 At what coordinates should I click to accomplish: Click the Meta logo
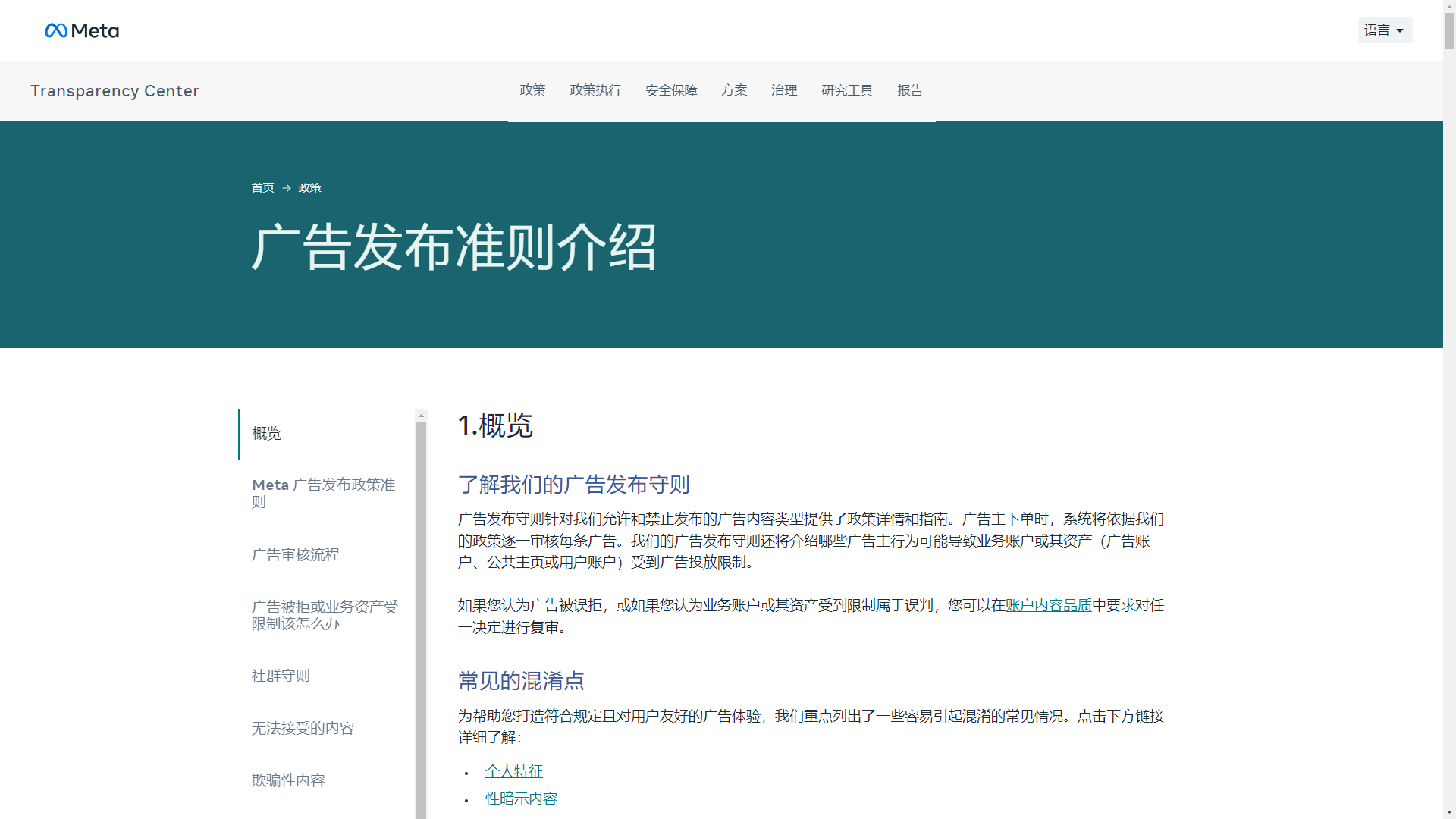pos(81,30)
